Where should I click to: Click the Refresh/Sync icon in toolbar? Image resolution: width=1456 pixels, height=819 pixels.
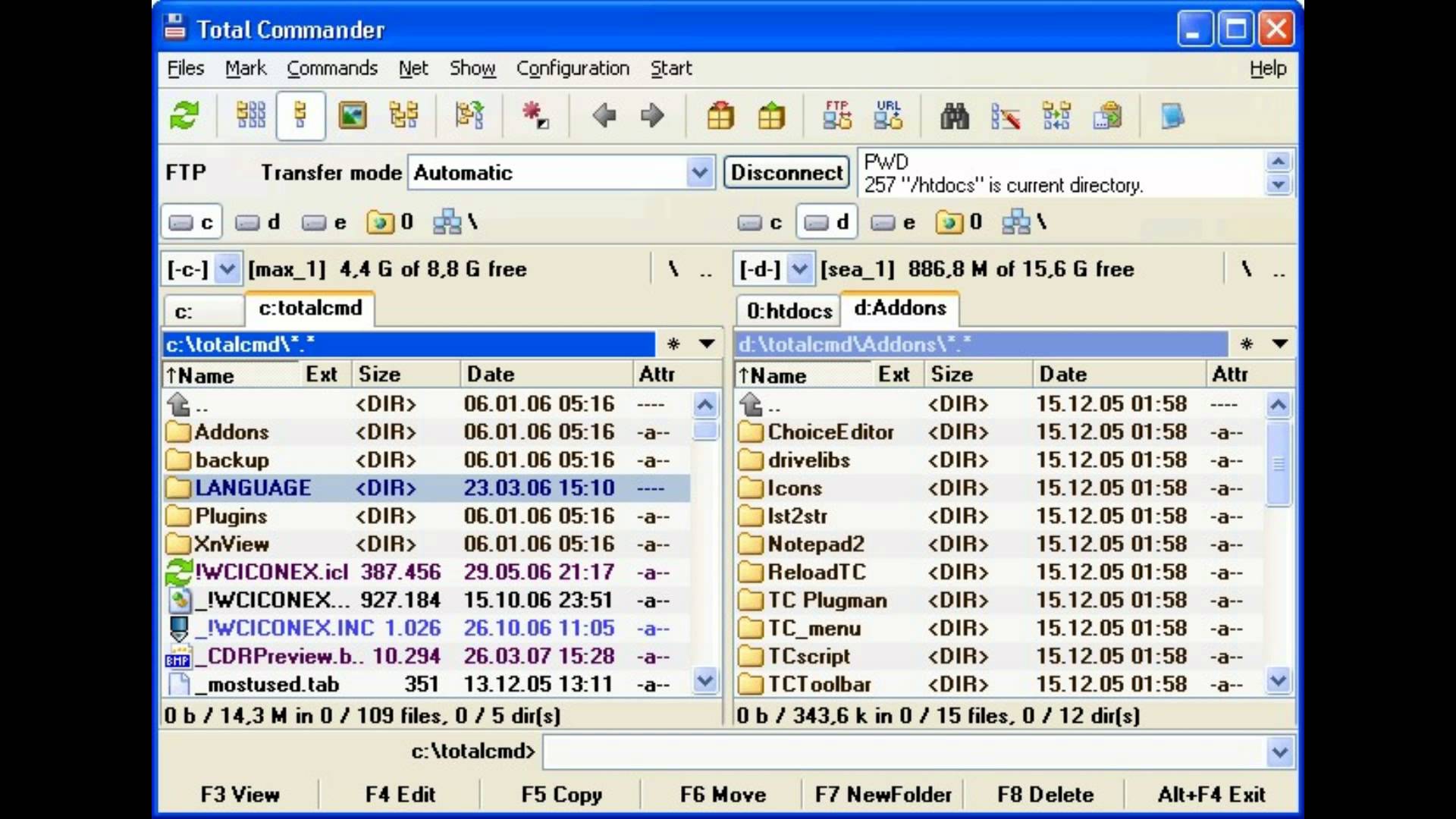coord(183,115)
